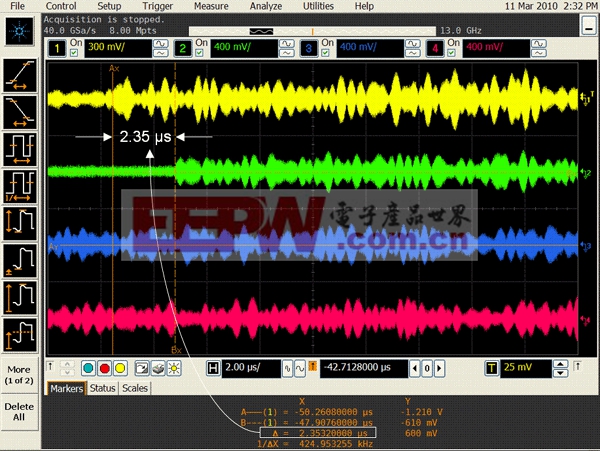Click the screen capture icon beside yellow circle
The image size is (600, 451).
pyautogui.click(x=142, y=368)
